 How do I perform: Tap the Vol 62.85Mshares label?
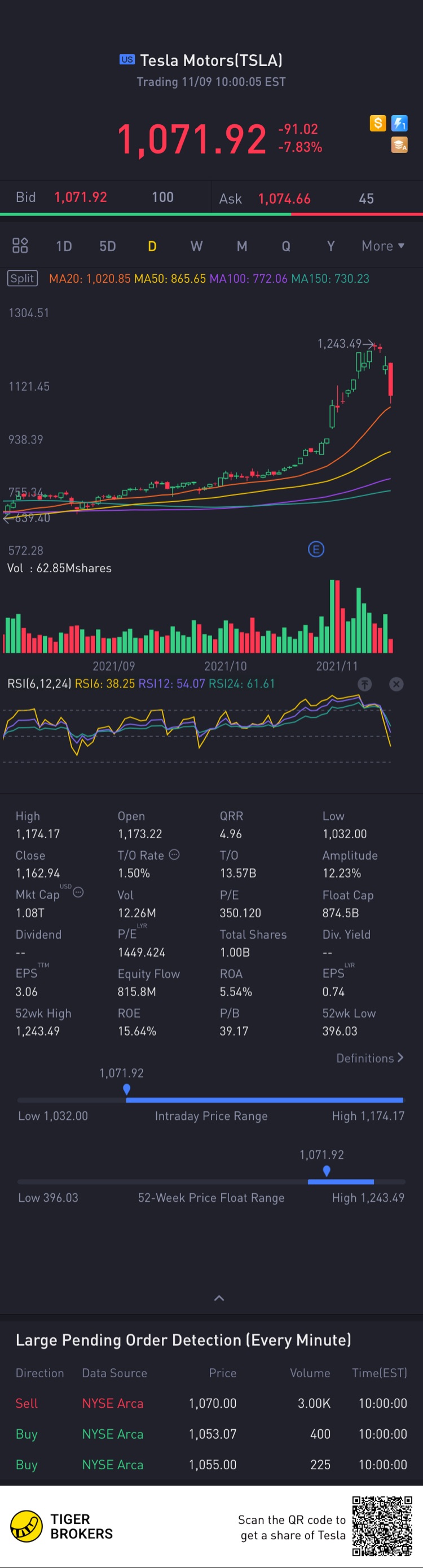[x=59, y=568]
